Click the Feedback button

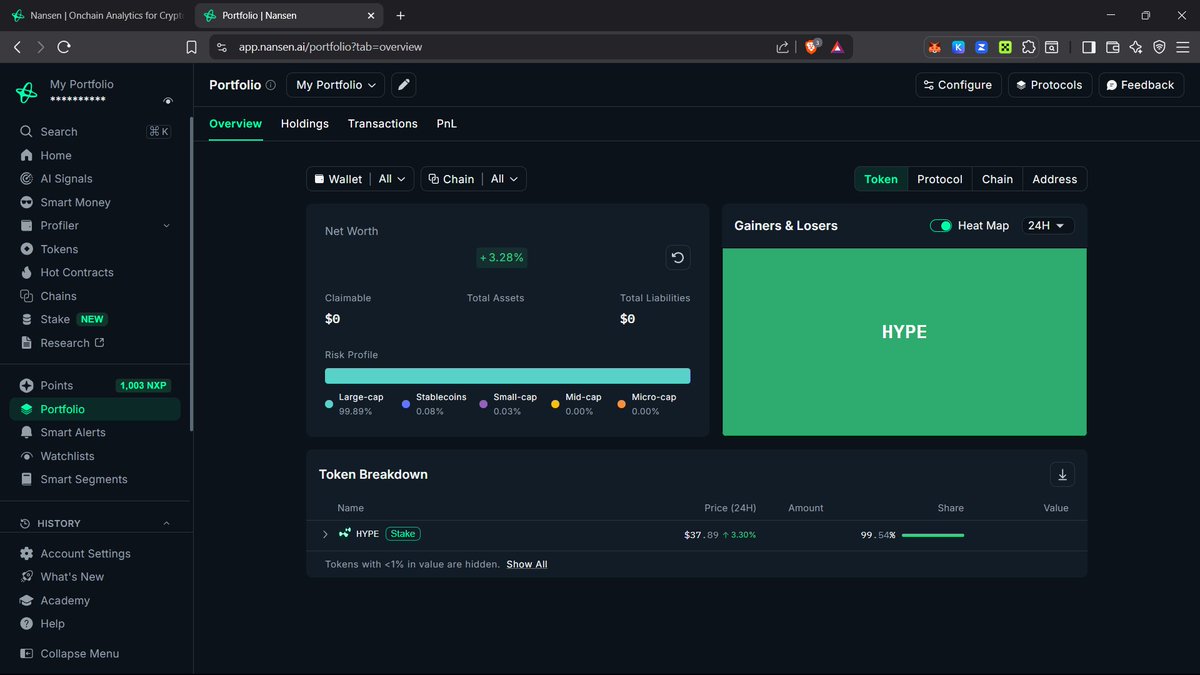click(x=1141, y=85)
